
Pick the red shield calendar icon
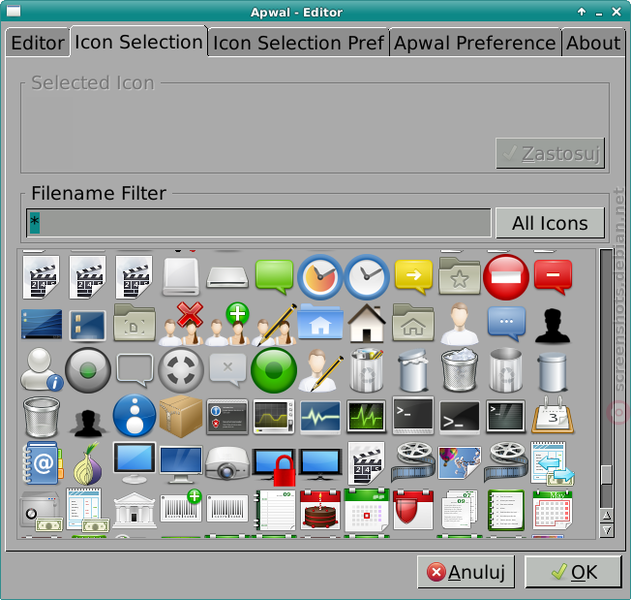click(413, 509)
